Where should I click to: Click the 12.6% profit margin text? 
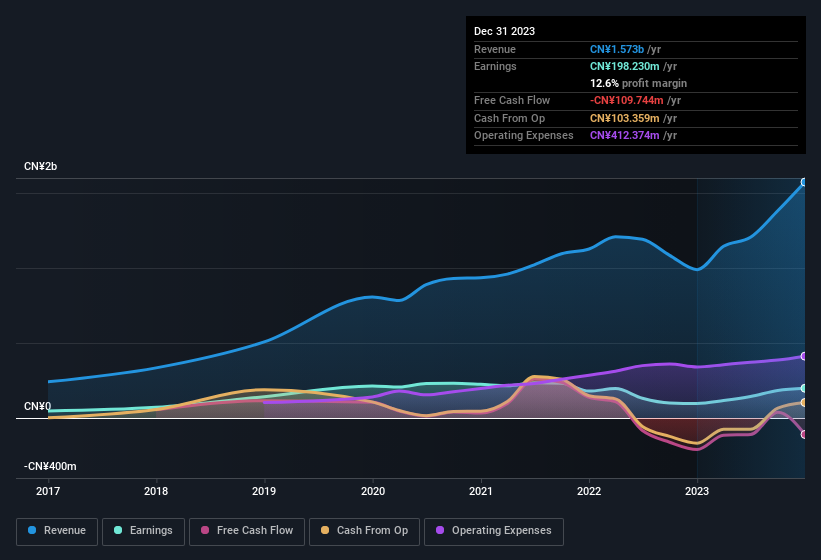coord(638,83)
